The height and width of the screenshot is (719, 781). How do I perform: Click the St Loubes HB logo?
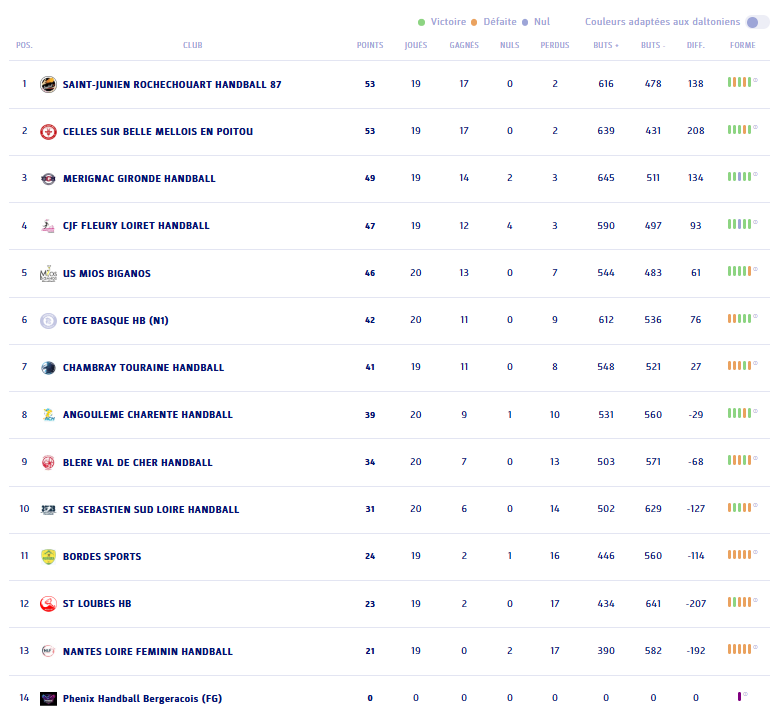[x=48, y=604]
